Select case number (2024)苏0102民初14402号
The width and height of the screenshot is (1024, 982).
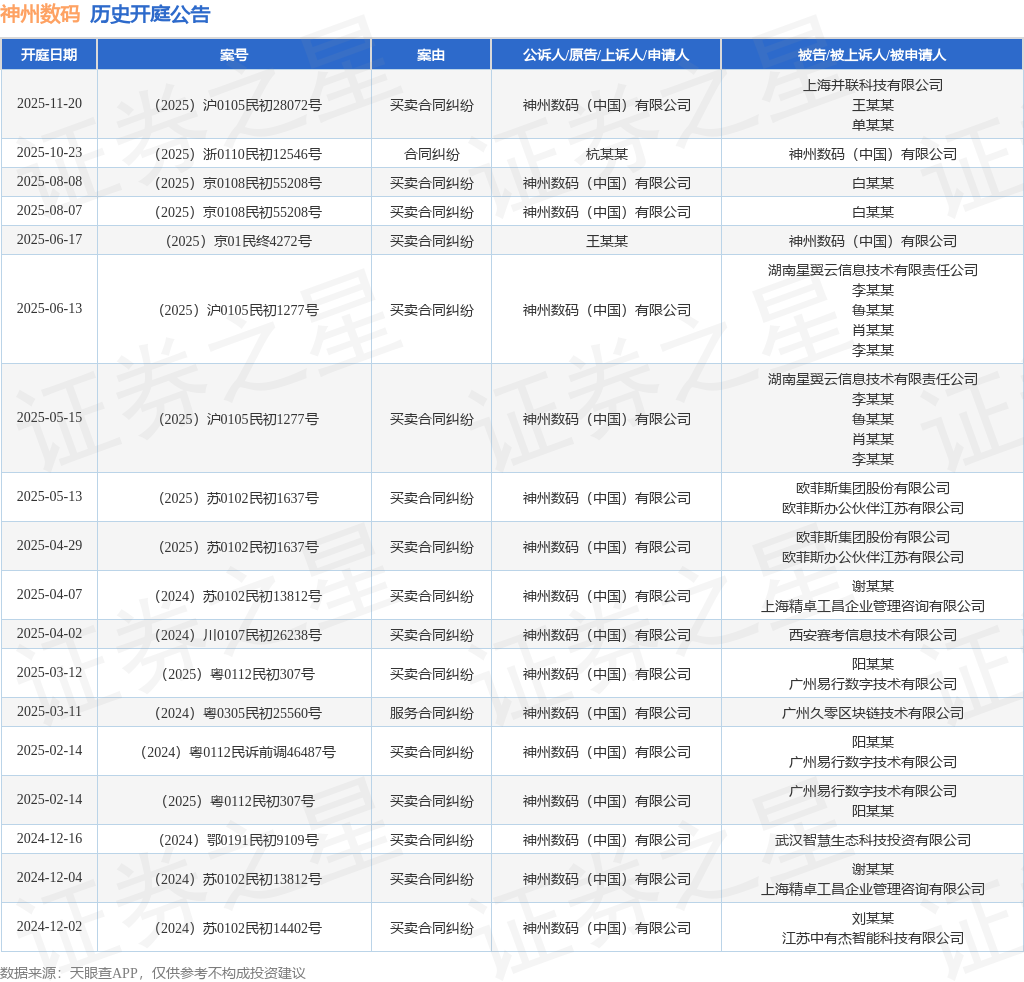238,928
